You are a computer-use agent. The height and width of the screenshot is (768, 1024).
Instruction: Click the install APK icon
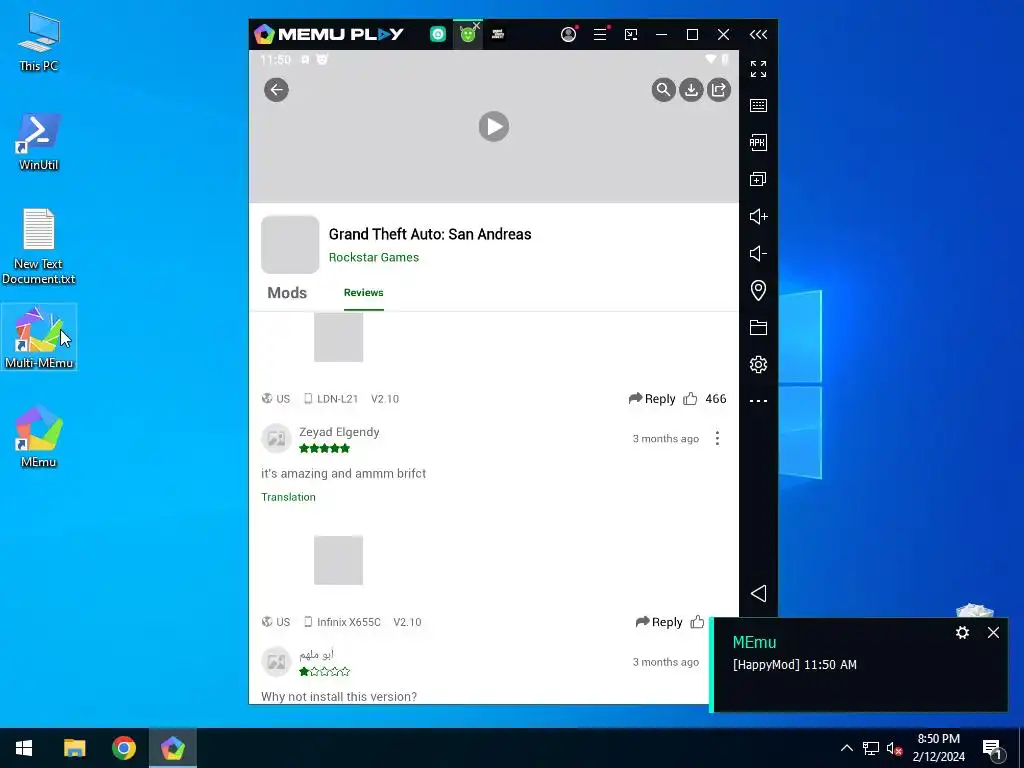758,142
